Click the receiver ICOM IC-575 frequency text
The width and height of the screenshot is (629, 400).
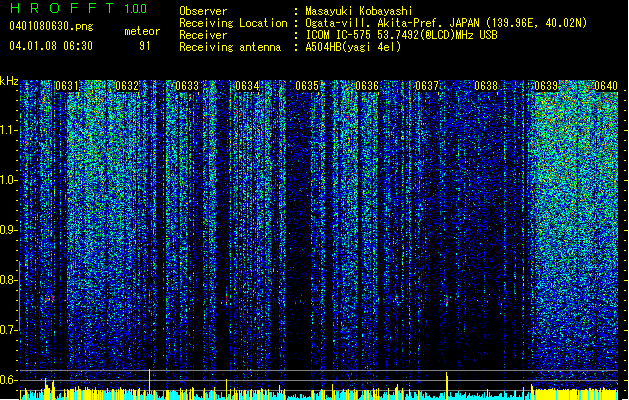(401, 35)
